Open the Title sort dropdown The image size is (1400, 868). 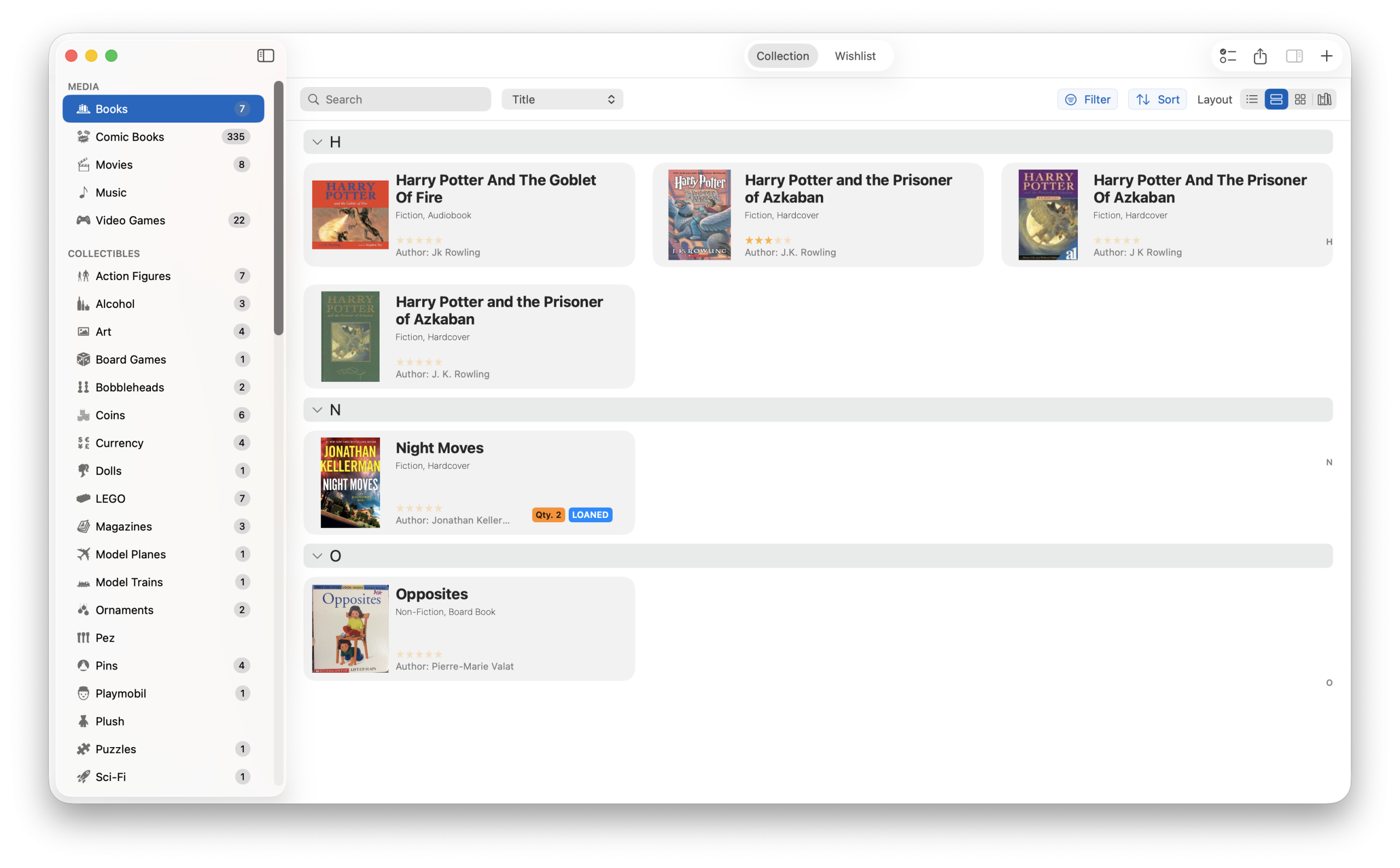(x=562, y=99)
